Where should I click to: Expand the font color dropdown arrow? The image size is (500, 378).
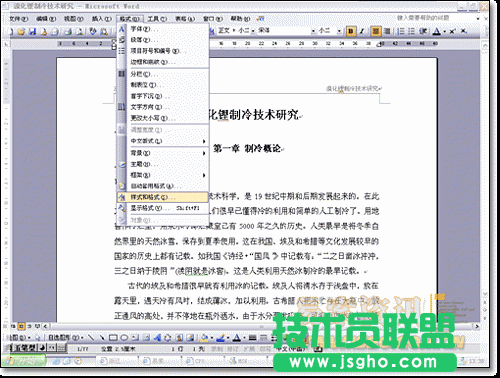(445, 32)
